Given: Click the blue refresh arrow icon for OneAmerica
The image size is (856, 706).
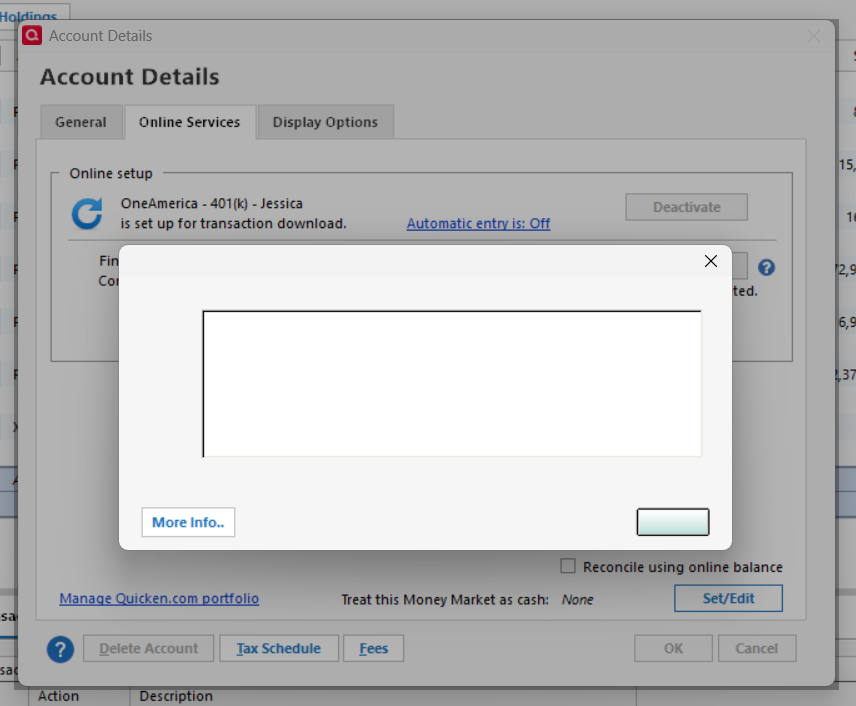Looking at the screenshot, I should (x=87, y=213).
